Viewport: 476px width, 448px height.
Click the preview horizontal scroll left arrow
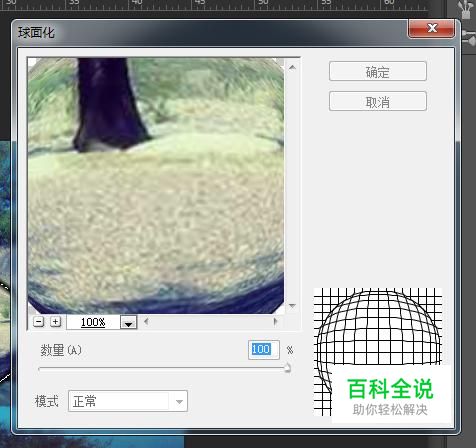[146, 322]
